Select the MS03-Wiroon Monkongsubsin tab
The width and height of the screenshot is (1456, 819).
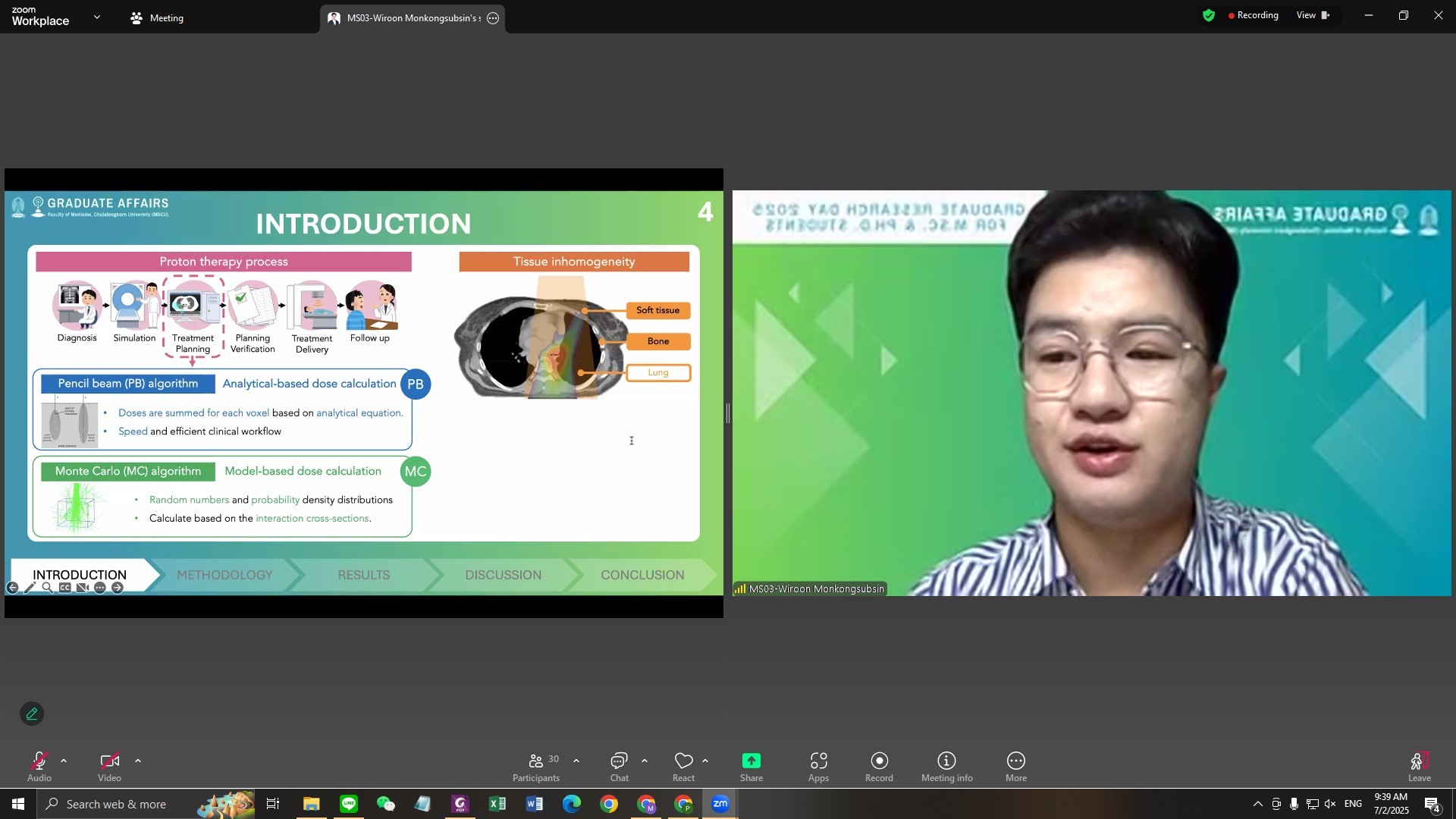(x=412, y=18)
